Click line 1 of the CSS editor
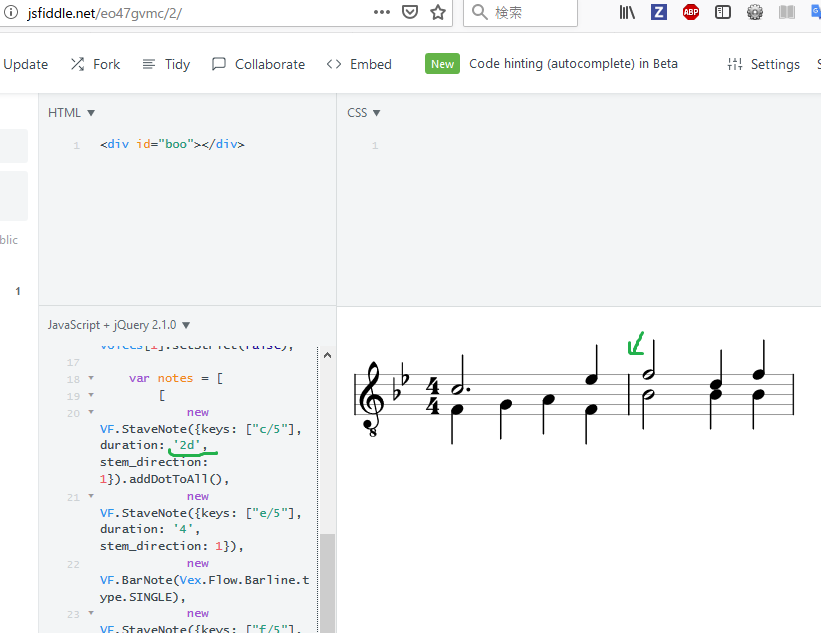 click(375, 145)
